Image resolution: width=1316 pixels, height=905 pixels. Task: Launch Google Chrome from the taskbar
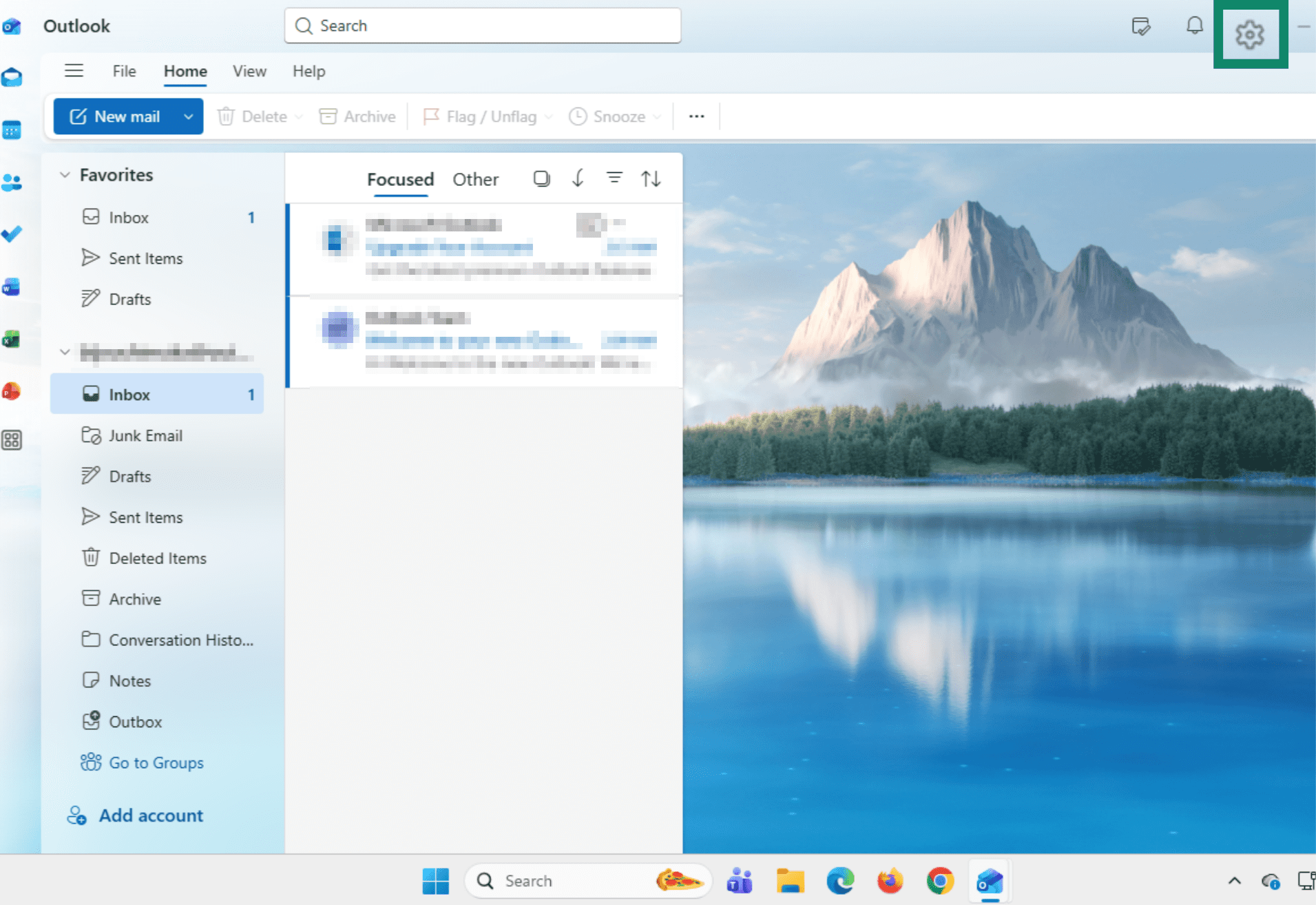(940, 881)
